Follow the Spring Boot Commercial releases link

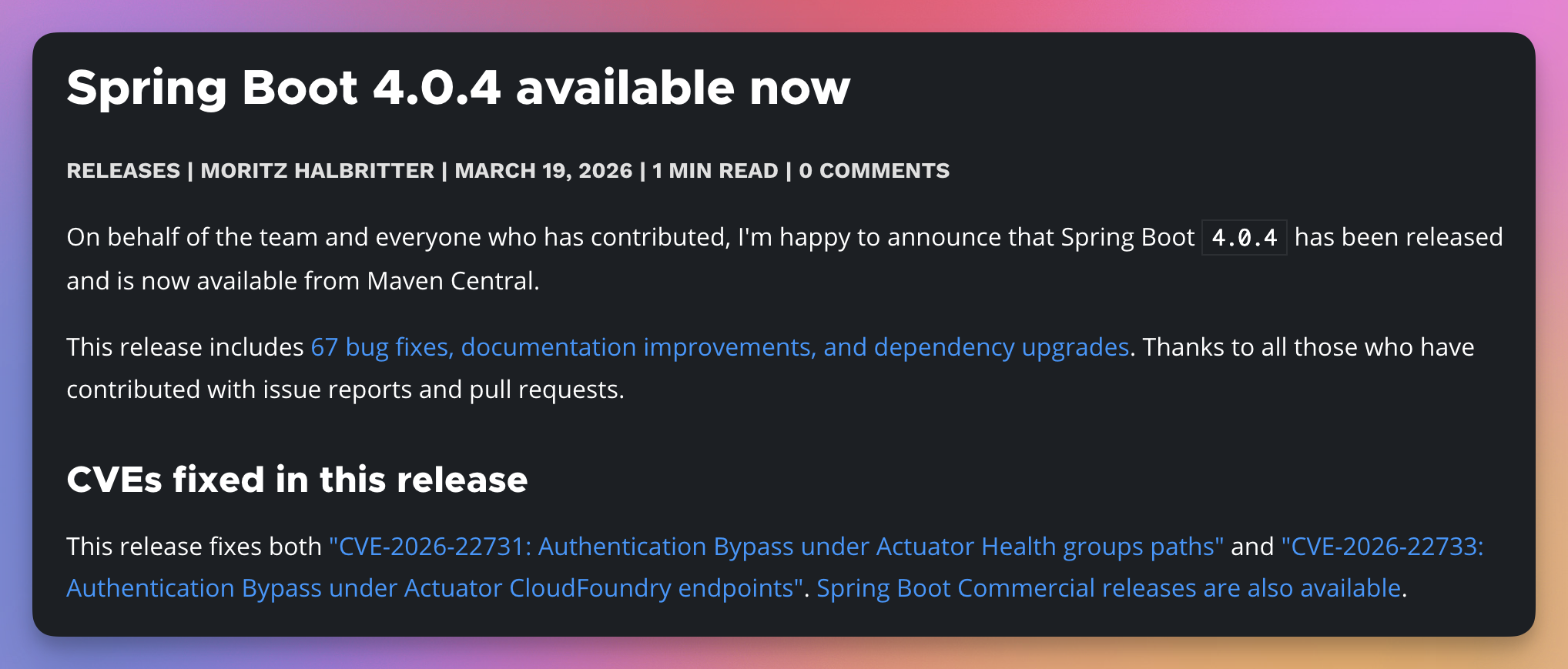pyautogui.click(x=1108, y=588)
